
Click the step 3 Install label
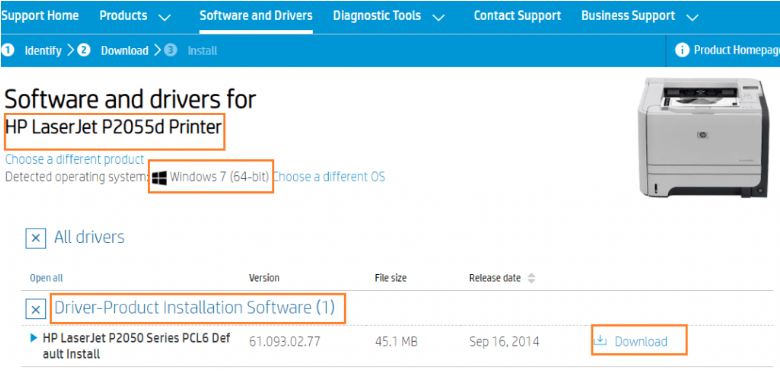pyautogui.click(x=202, y=51)
